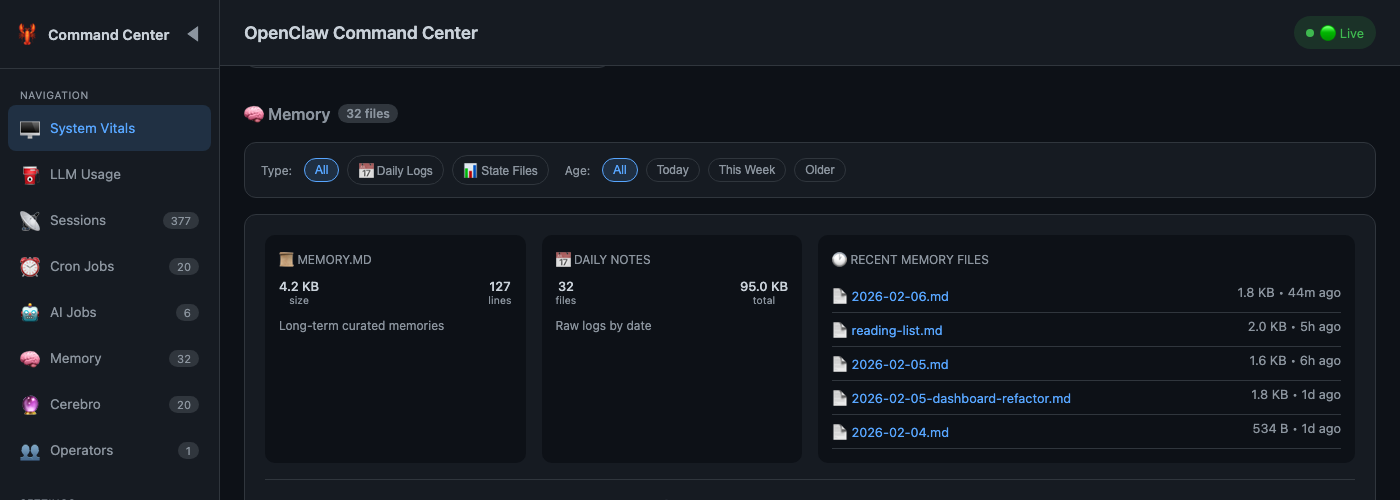Click the AI Jobs badge showing 6
Screen dimensions: 1400x500
click(x=187, y=313)
